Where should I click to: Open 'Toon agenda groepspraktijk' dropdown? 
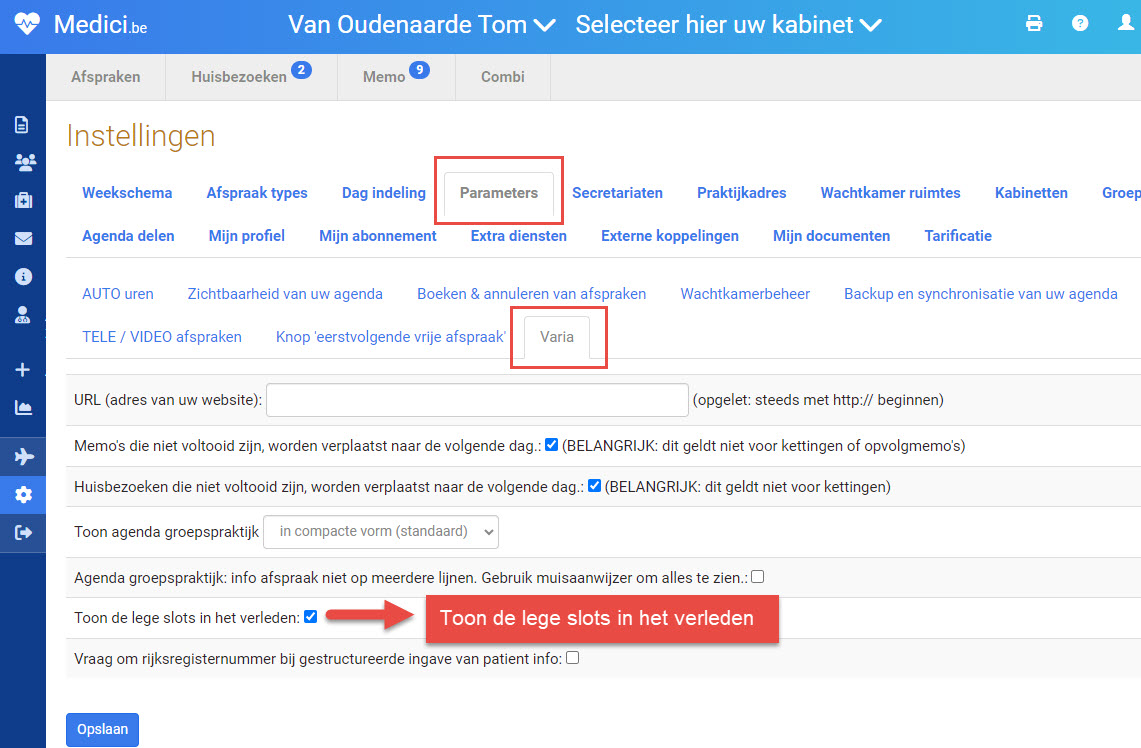pos(381,532)
